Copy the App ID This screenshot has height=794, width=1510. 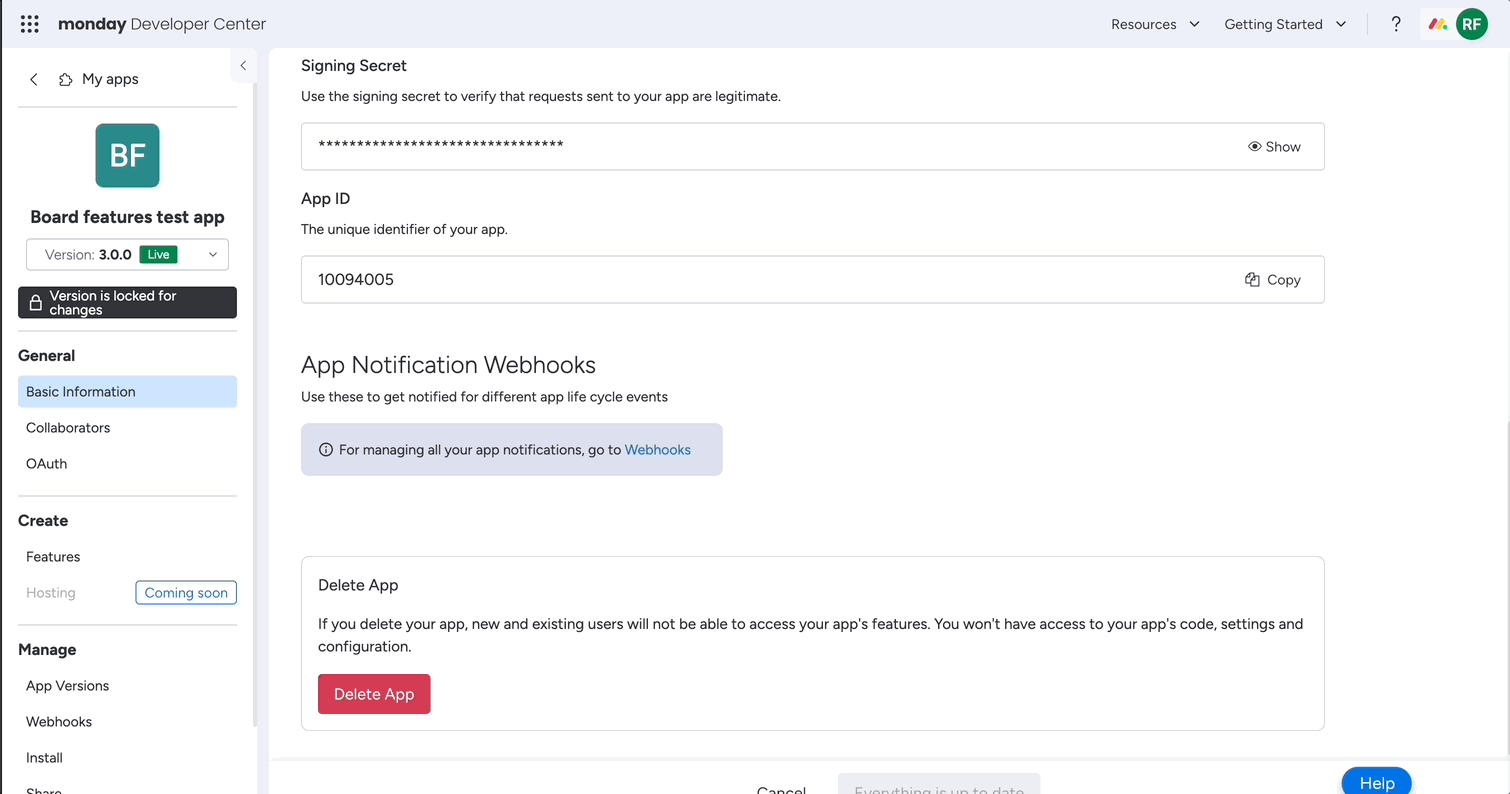pos(1273,279)
